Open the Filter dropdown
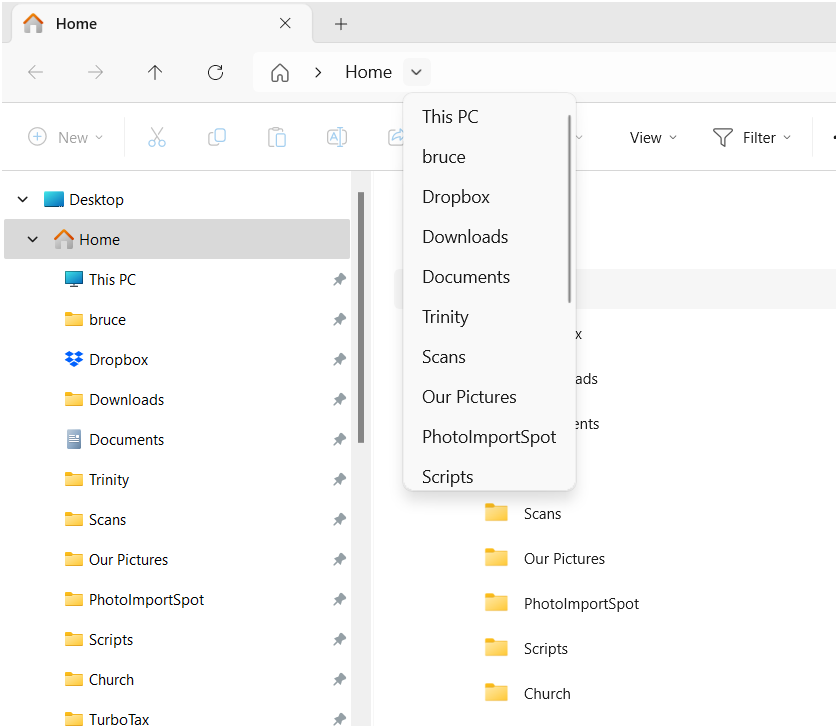 point(752,137)
